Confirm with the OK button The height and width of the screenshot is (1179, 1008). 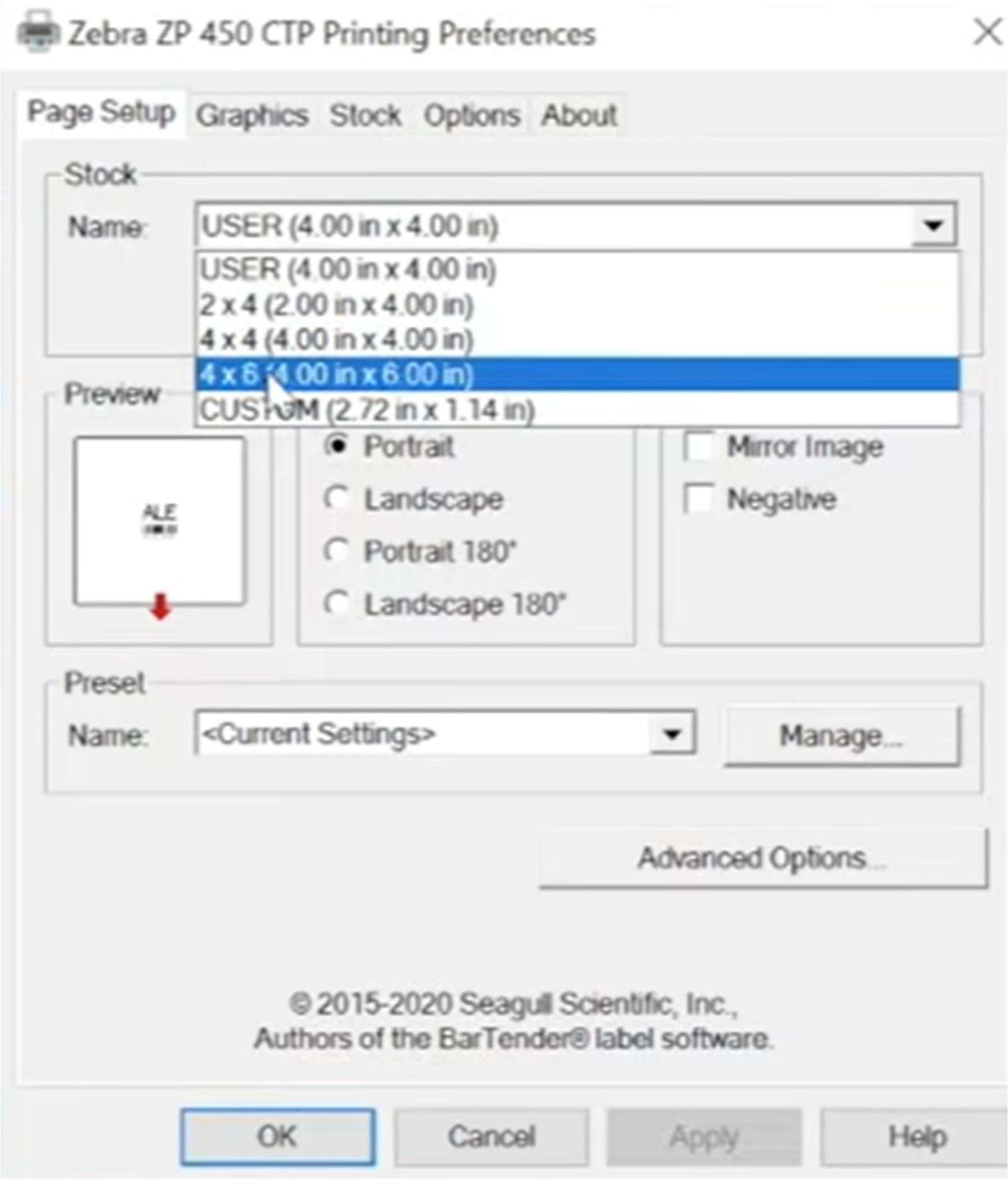(278, 1136)
